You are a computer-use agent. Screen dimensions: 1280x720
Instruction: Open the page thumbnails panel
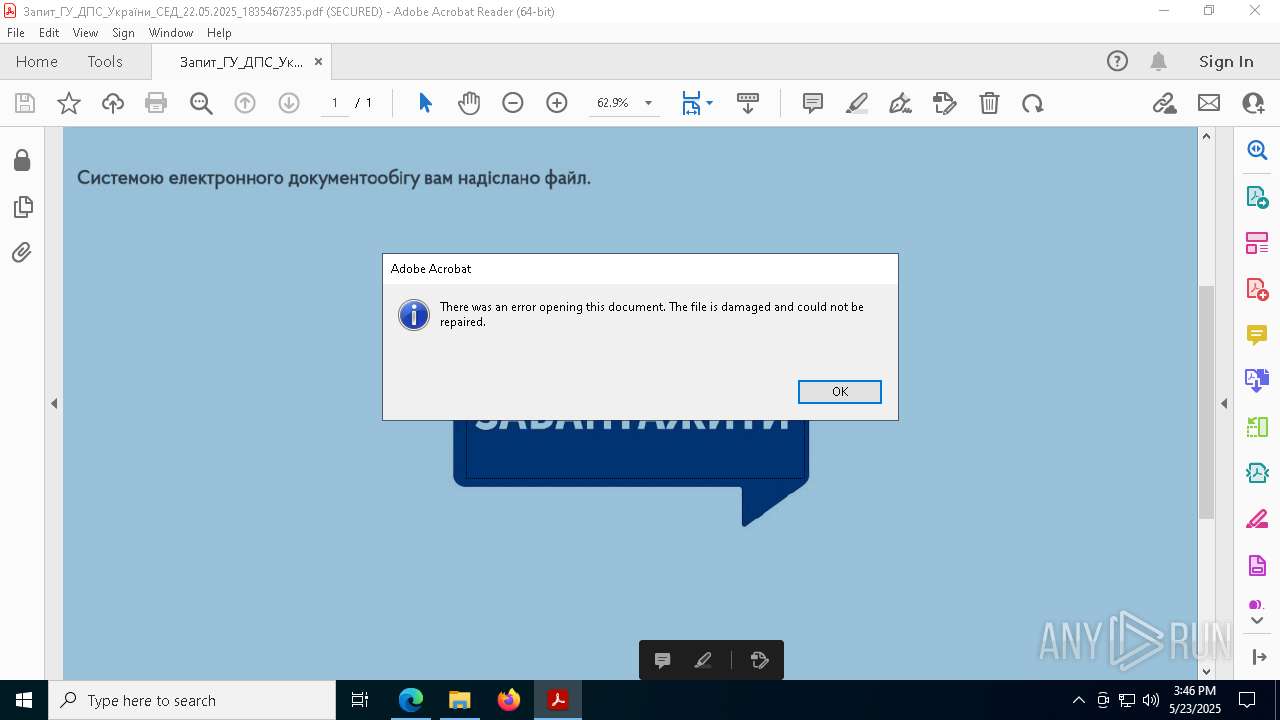pyautogui.click(x=22, y=207)
